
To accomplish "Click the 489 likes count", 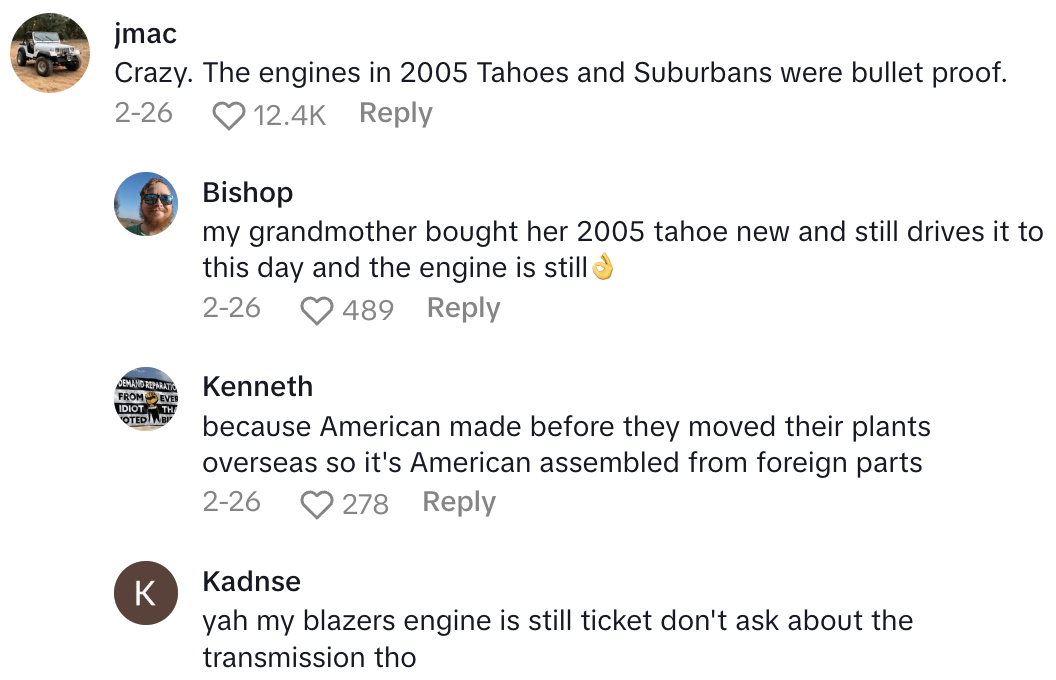I will [368, 310].
